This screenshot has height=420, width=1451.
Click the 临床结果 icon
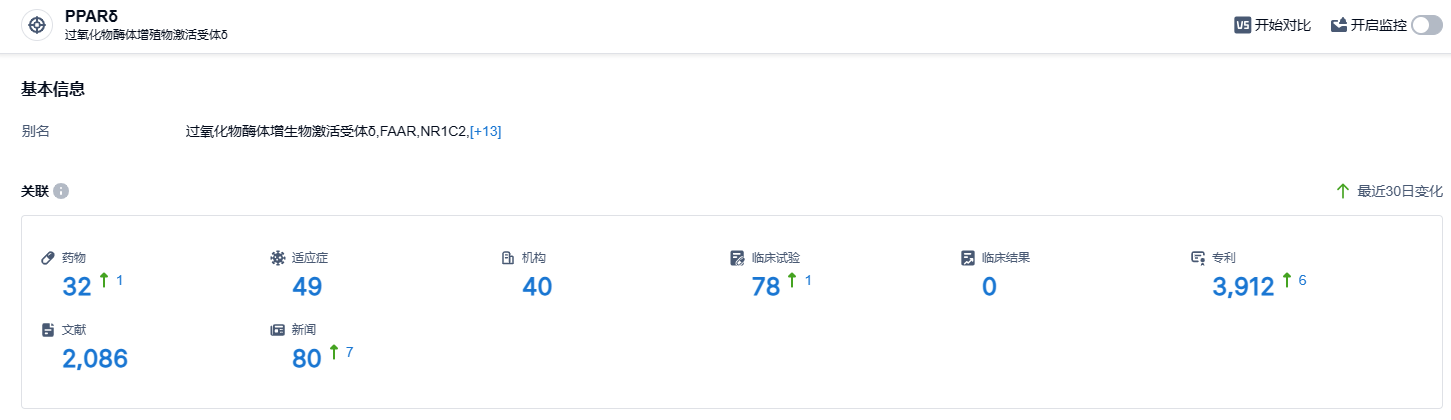pos(968,258)
